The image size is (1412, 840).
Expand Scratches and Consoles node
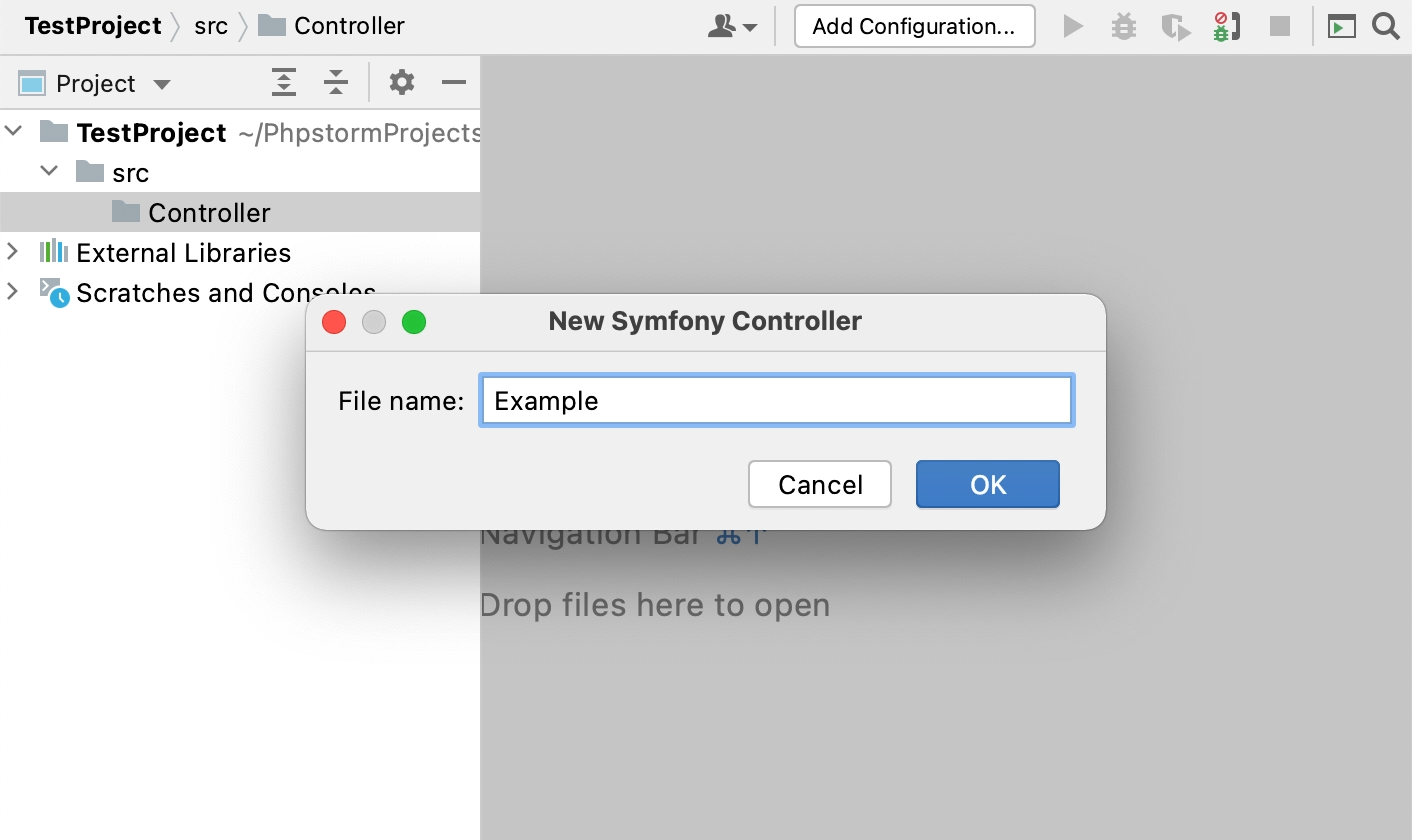[12, 291]
